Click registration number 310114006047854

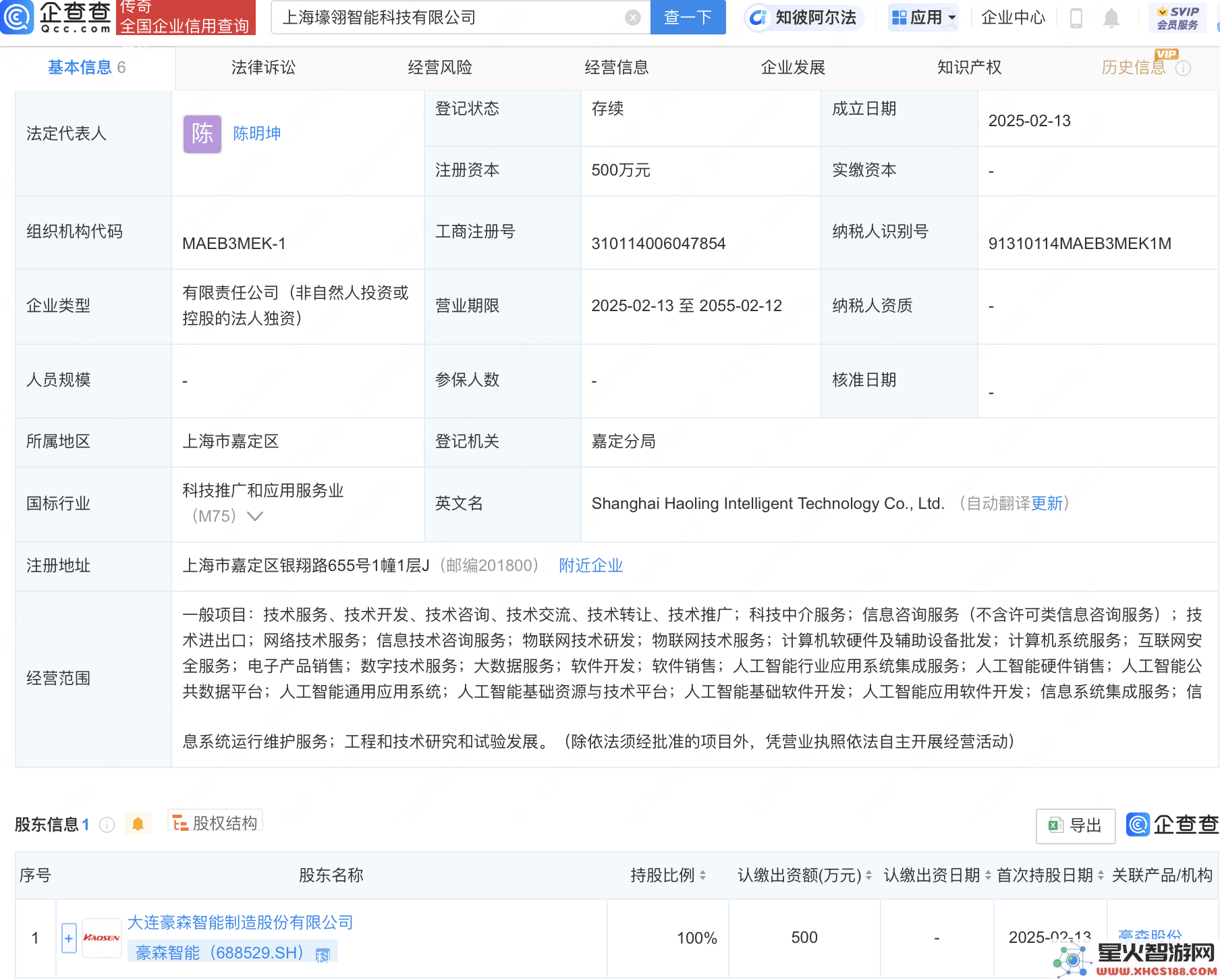pyautogui.click(x=659, y=244)
